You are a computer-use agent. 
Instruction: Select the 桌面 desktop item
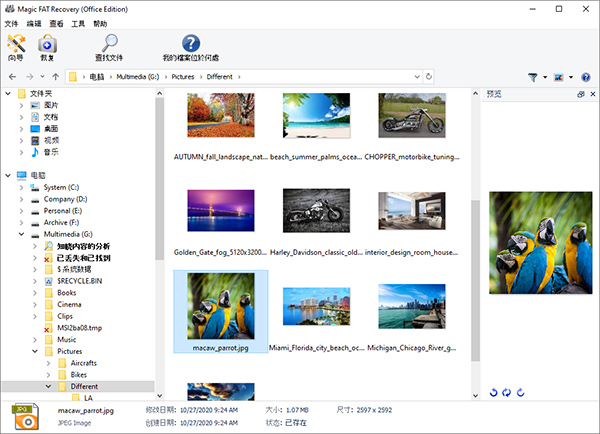[51, 129]
